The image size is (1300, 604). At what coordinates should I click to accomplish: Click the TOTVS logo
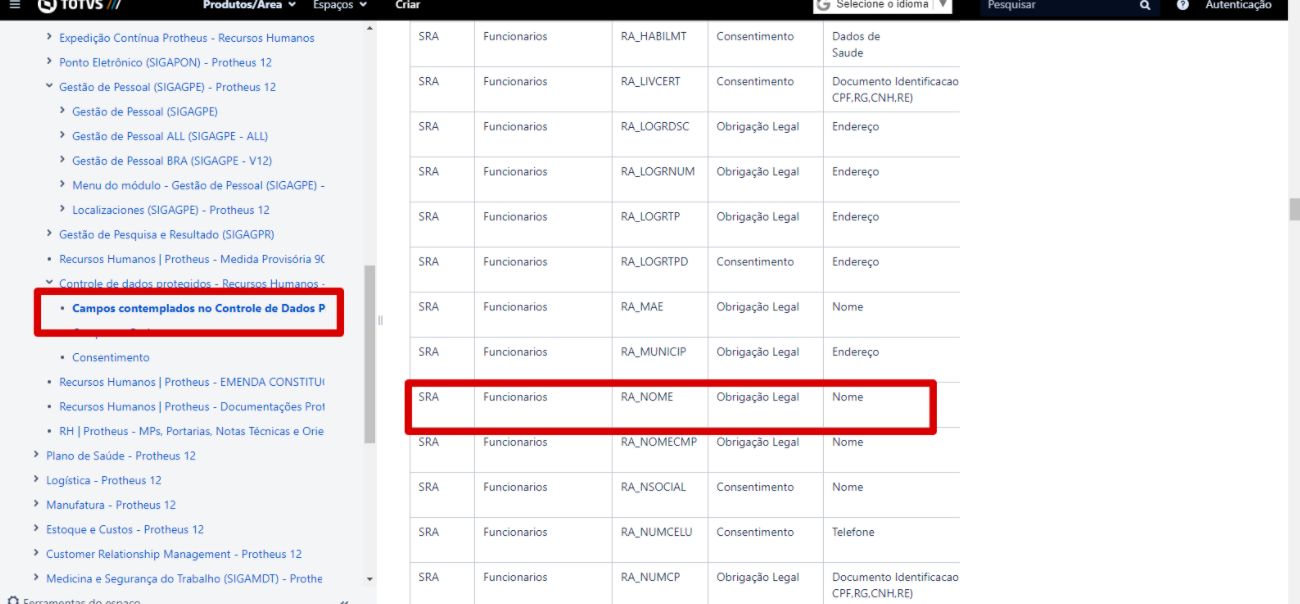[x=79, y=5]
